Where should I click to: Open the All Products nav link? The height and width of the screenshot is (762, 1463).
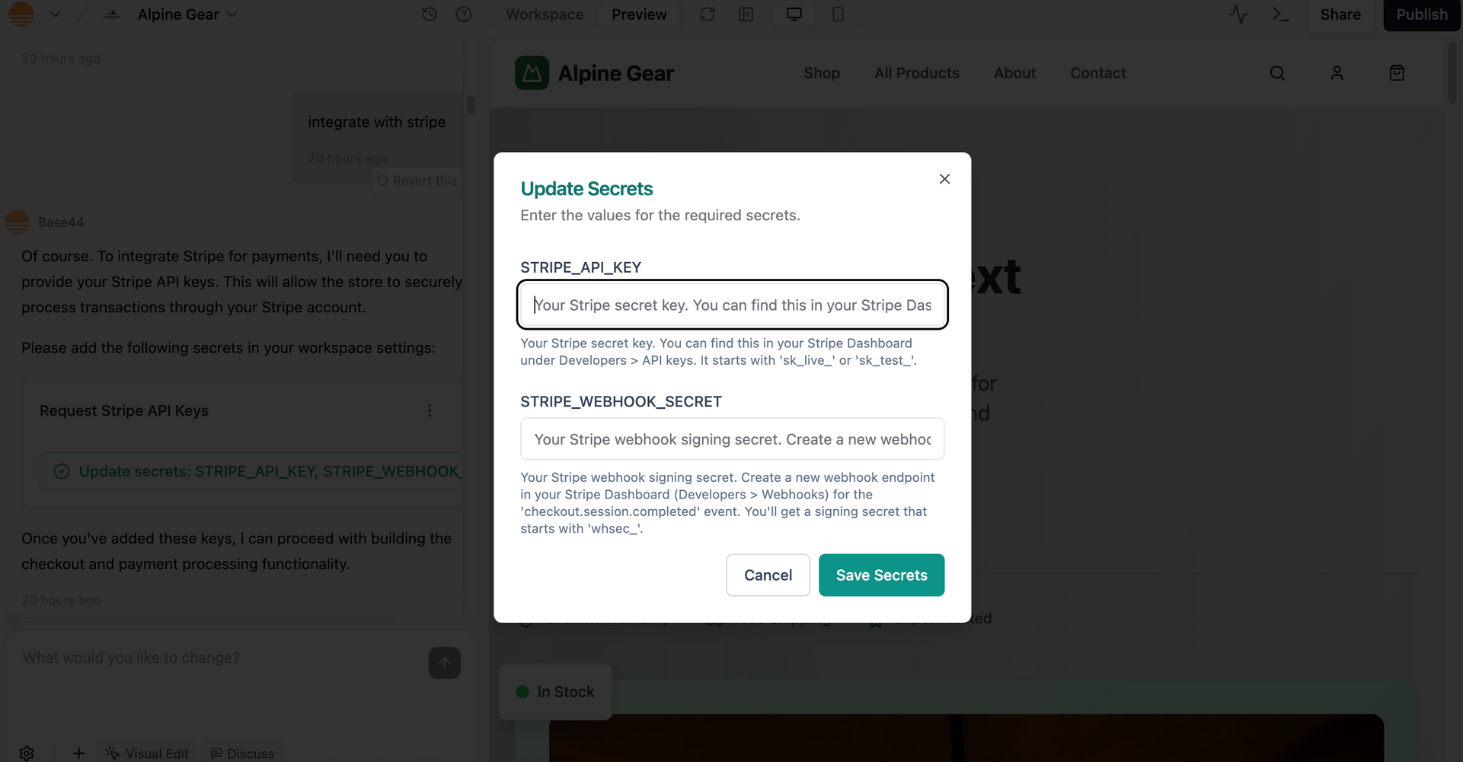[x=917, y=73]
